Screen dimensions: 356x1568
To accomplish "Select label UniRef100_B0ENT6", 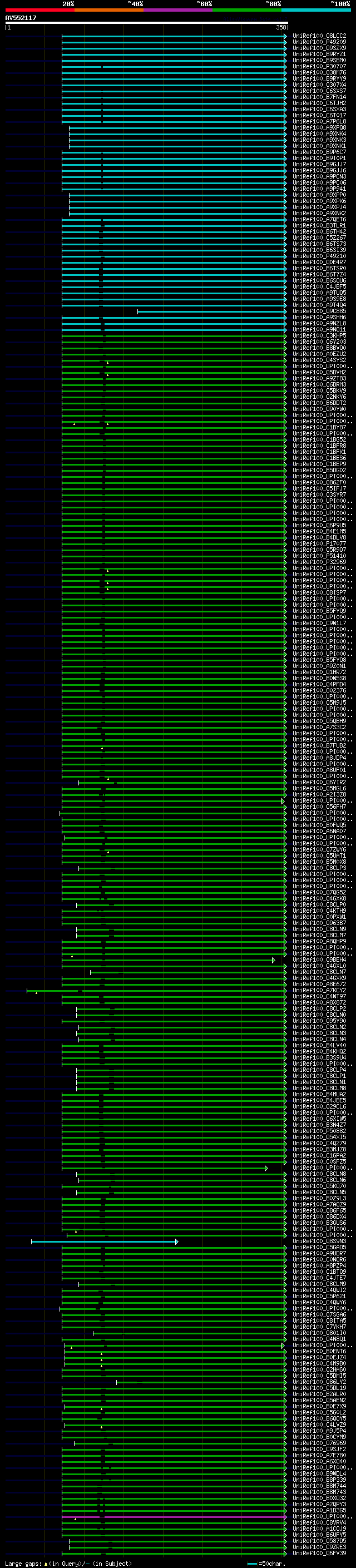I will 319,1351.
